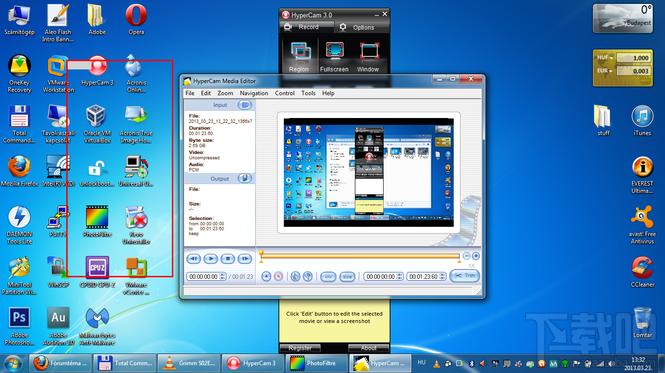The image size is (665, 373).
Task: Select the Fullscreen capture mode
Action: 334,56
